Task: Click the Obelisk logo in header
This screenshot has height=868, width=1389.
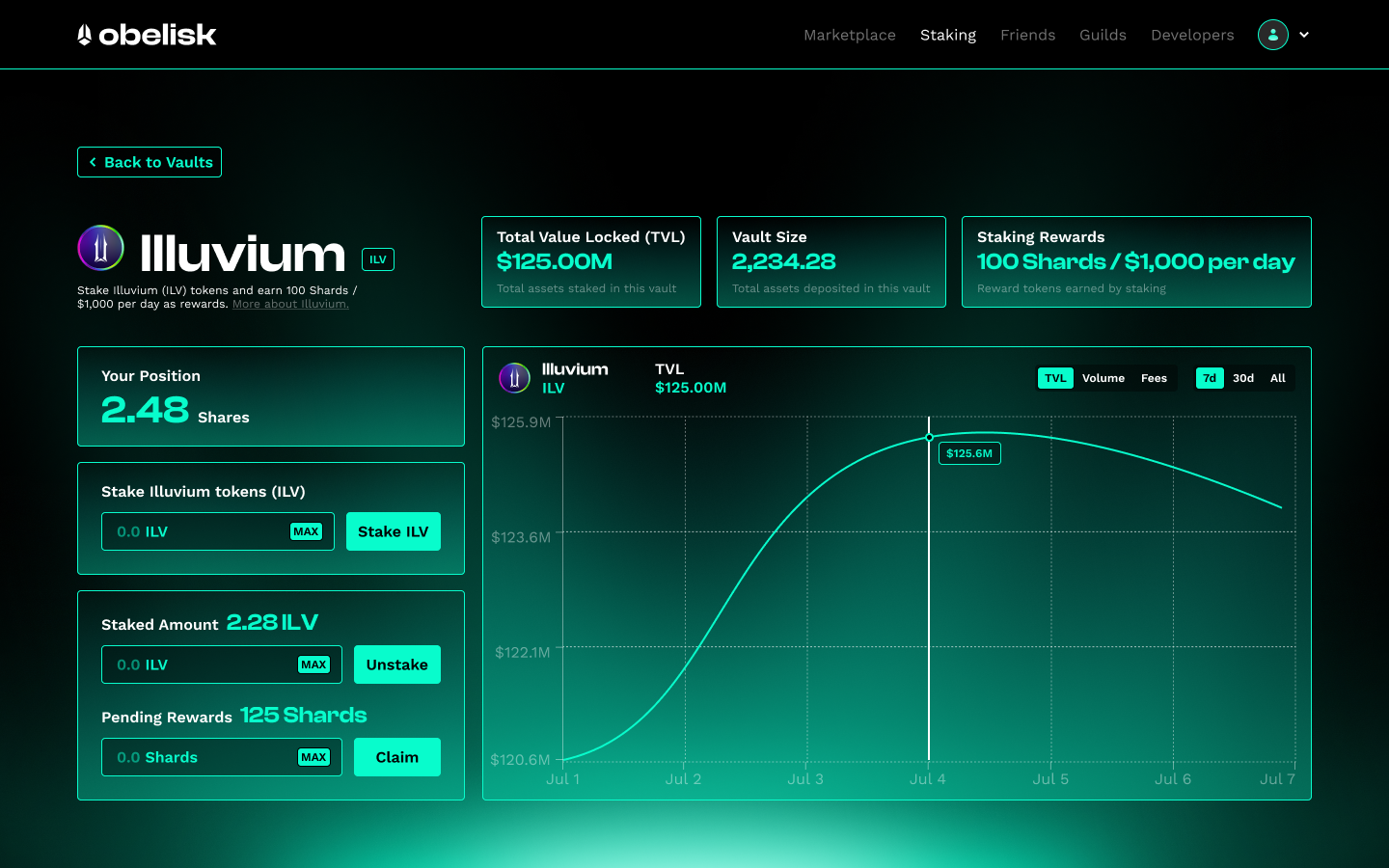Action: [x=147, y=35]
